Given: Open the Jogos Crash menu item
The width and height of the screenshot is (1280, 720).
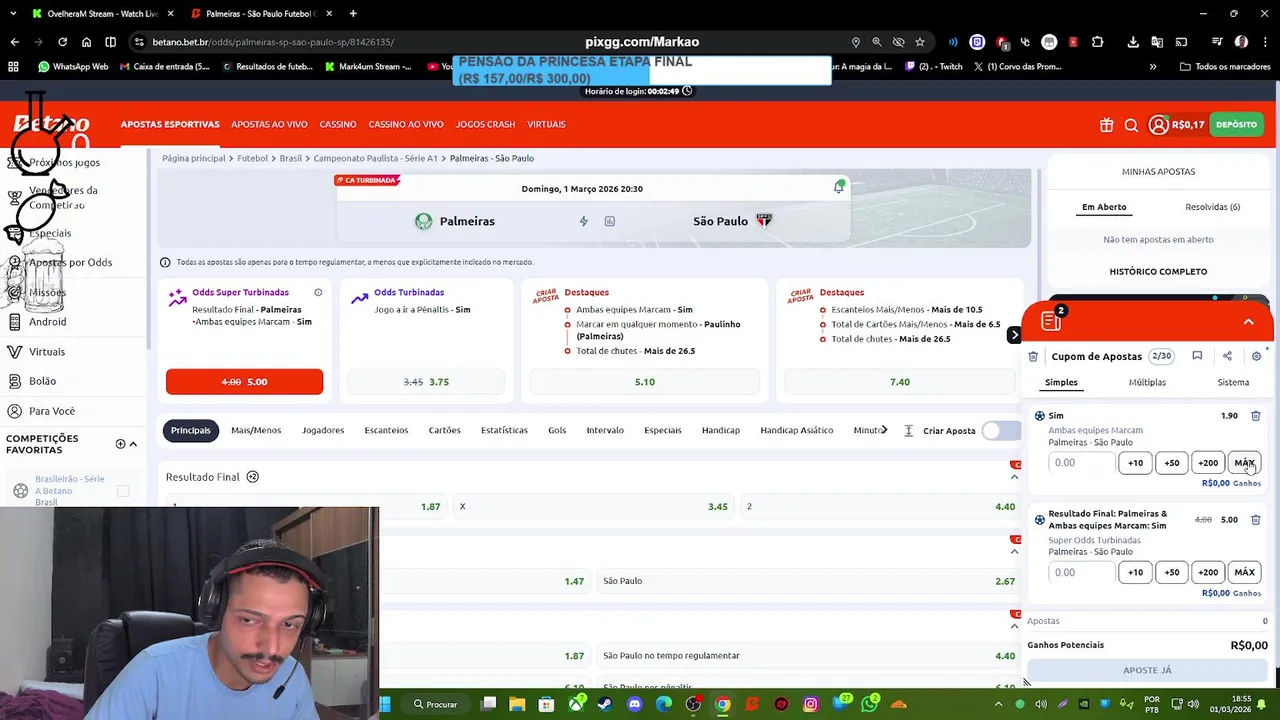Looking at the screenshot, I should [485, 124].
